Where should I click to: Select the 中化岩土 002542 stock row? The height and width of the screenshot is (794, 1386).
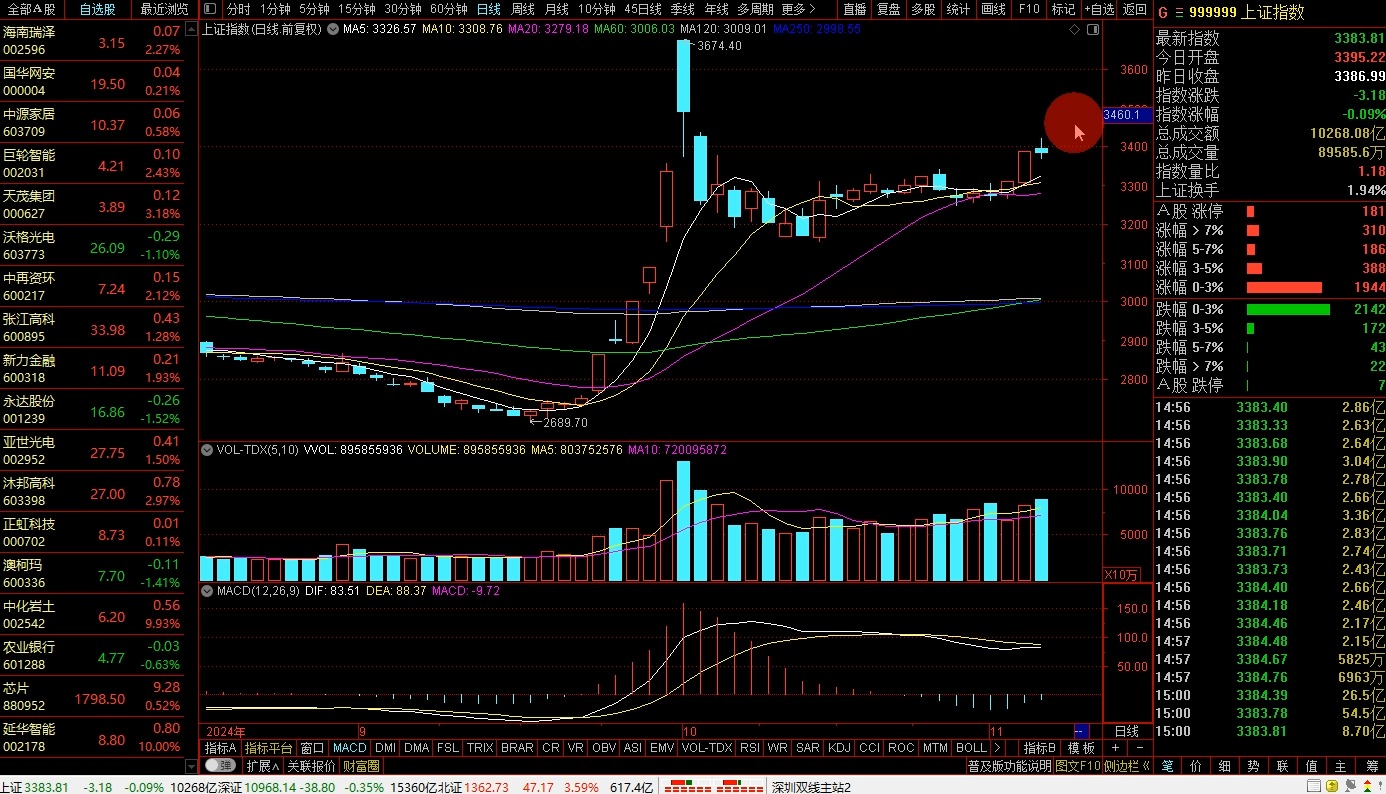(x=92, y=614)
